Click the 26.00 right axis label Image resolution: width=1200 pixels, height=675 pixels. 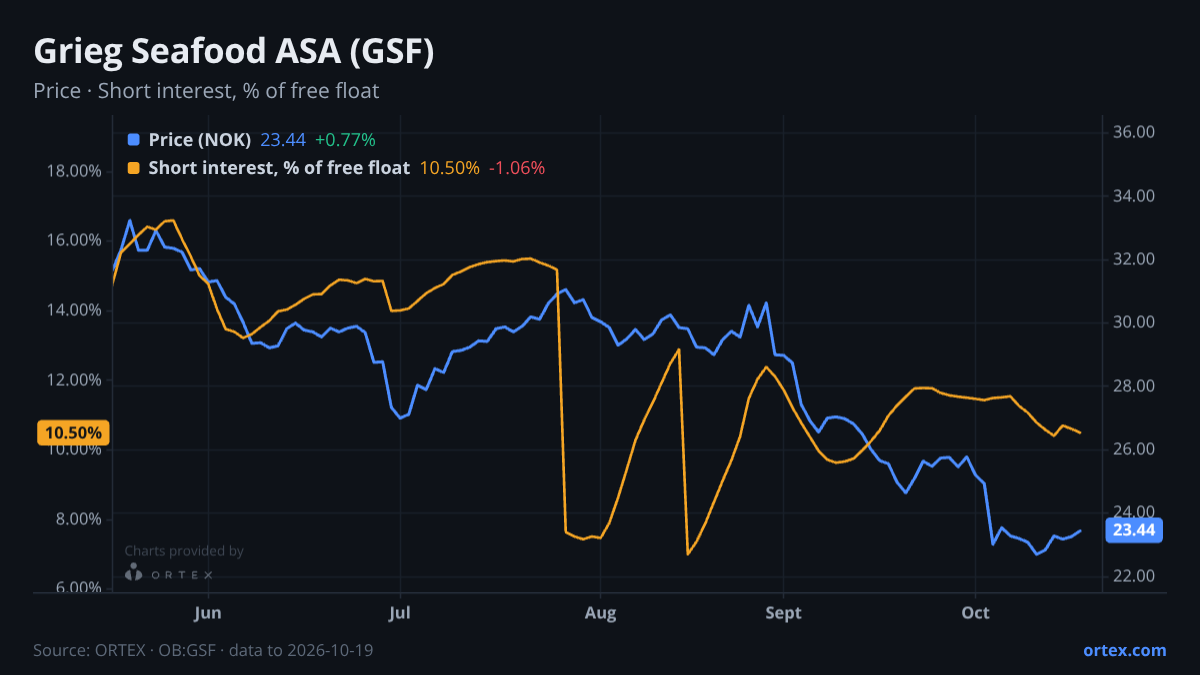1134,449
